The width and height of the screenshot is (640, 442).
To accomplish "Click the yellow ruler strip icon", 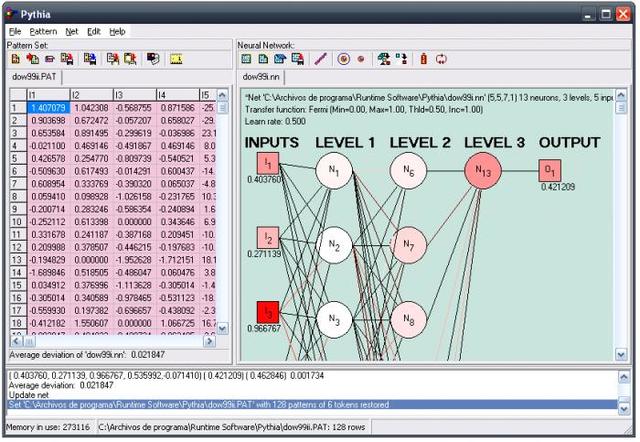I will click(176, 59).
